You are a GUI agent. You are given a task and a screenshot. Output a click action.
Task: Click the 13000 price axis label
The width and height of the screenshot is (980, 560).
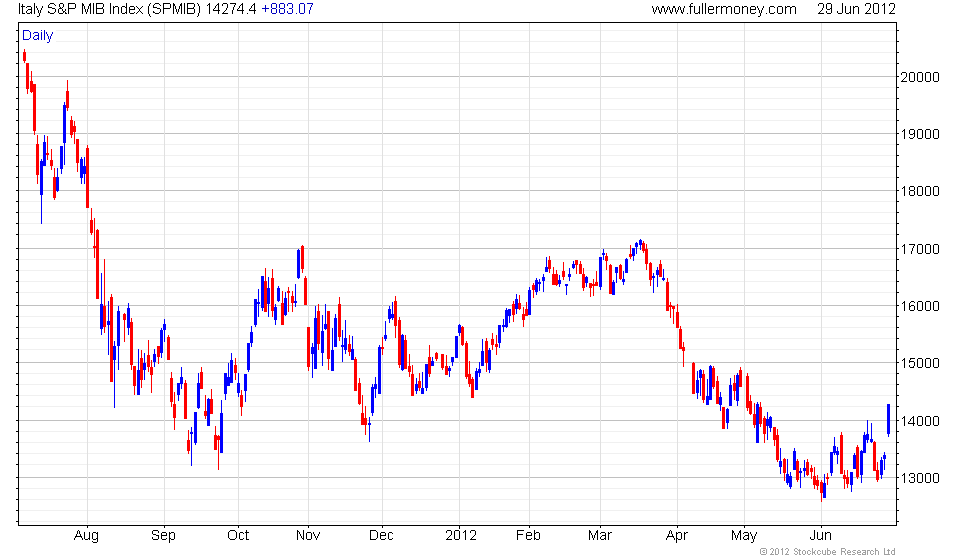tap(919, 478)
